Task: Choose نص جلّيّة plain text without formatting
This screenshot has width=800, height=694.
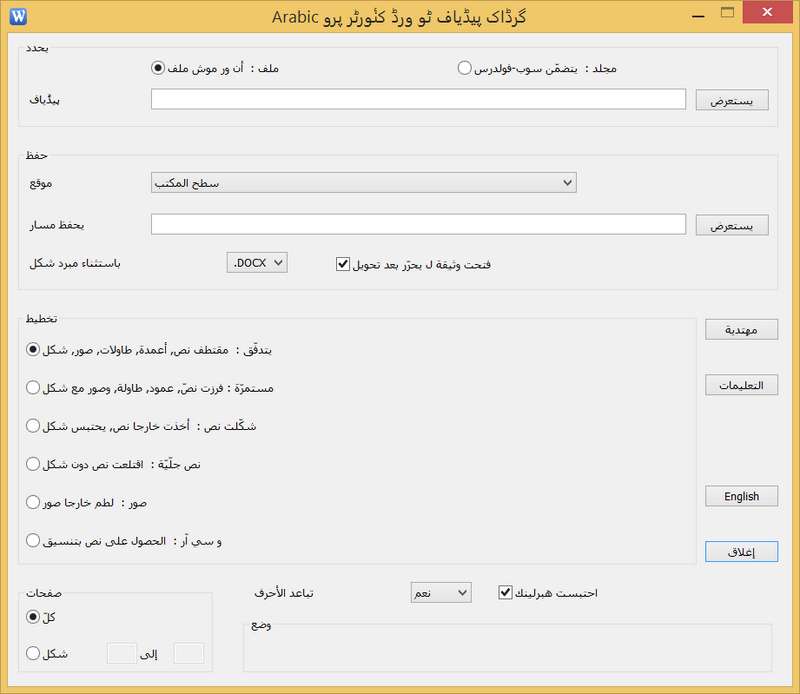Action: point(30,464)
